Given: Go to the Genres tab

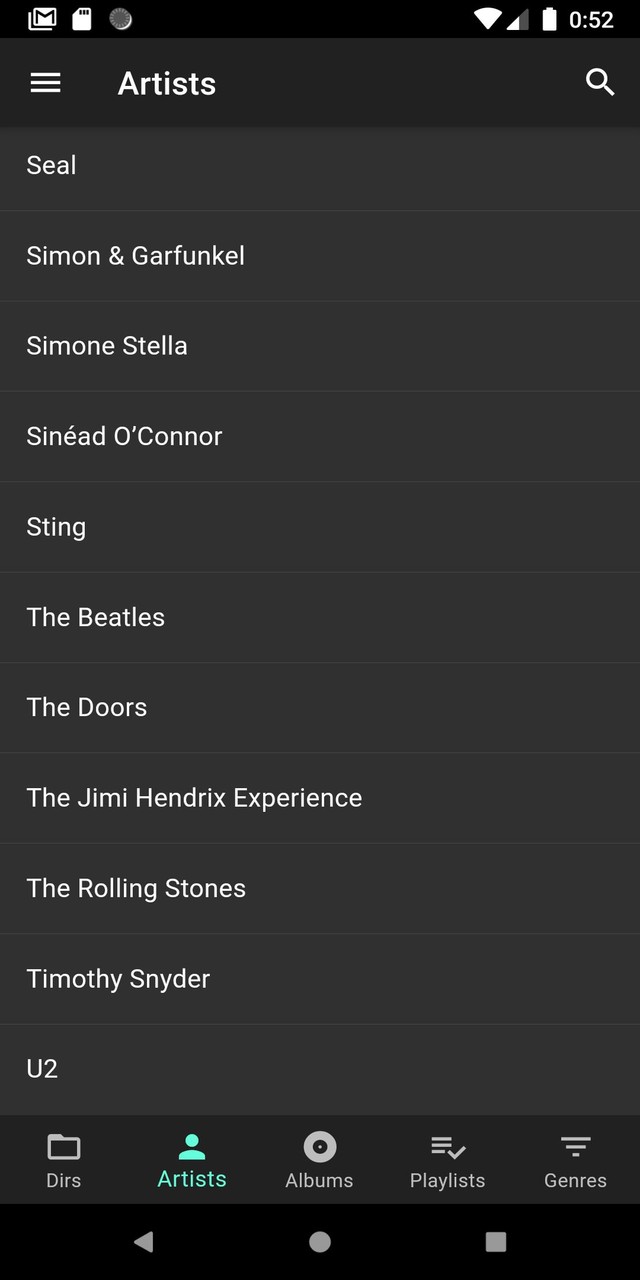Looking at the screenshot, I should pyautogui.click(x=575, y=1160).
